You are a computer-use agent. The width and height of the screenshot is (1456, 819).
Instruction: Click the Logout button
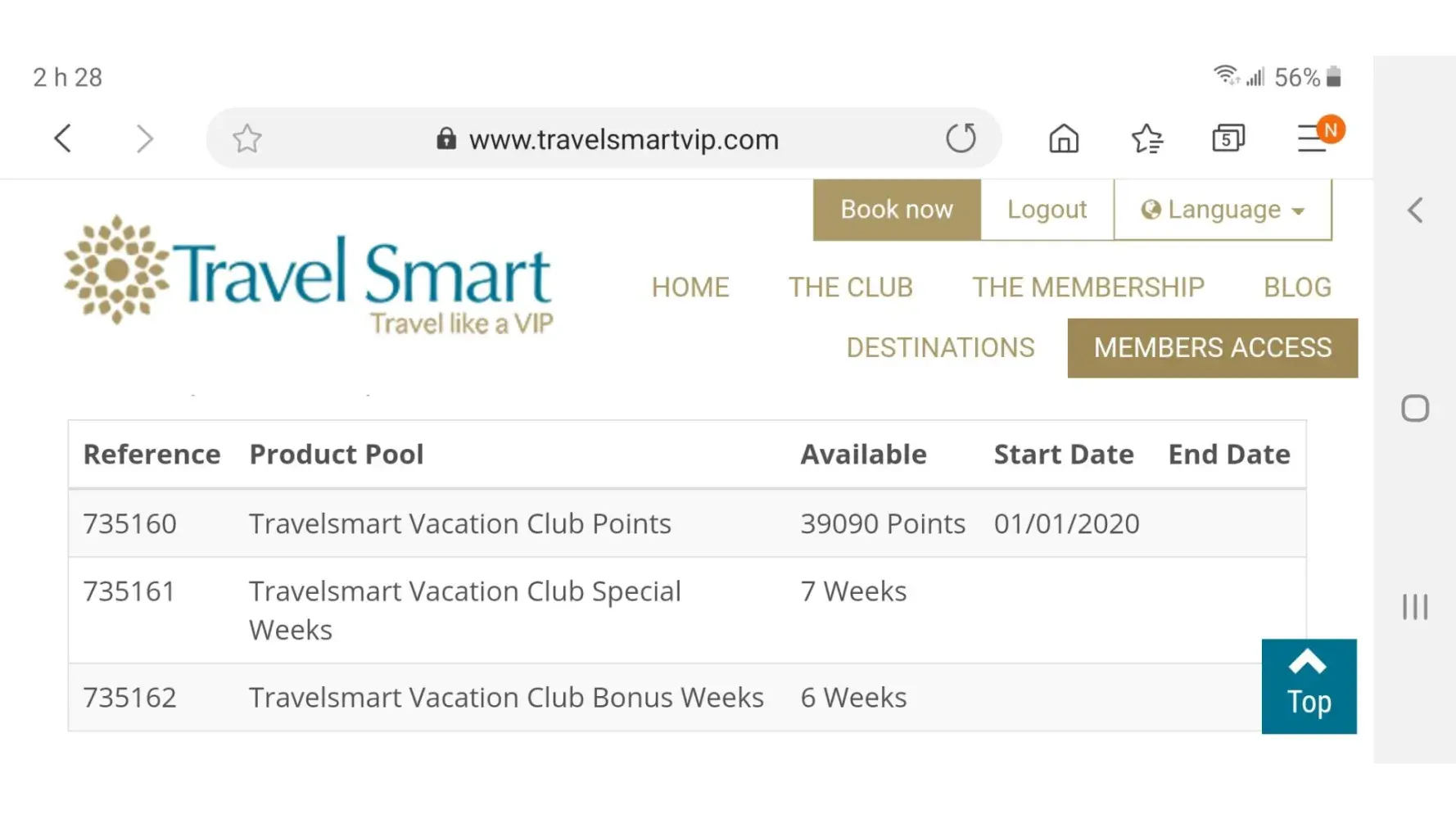click(x=1047, y=210)
